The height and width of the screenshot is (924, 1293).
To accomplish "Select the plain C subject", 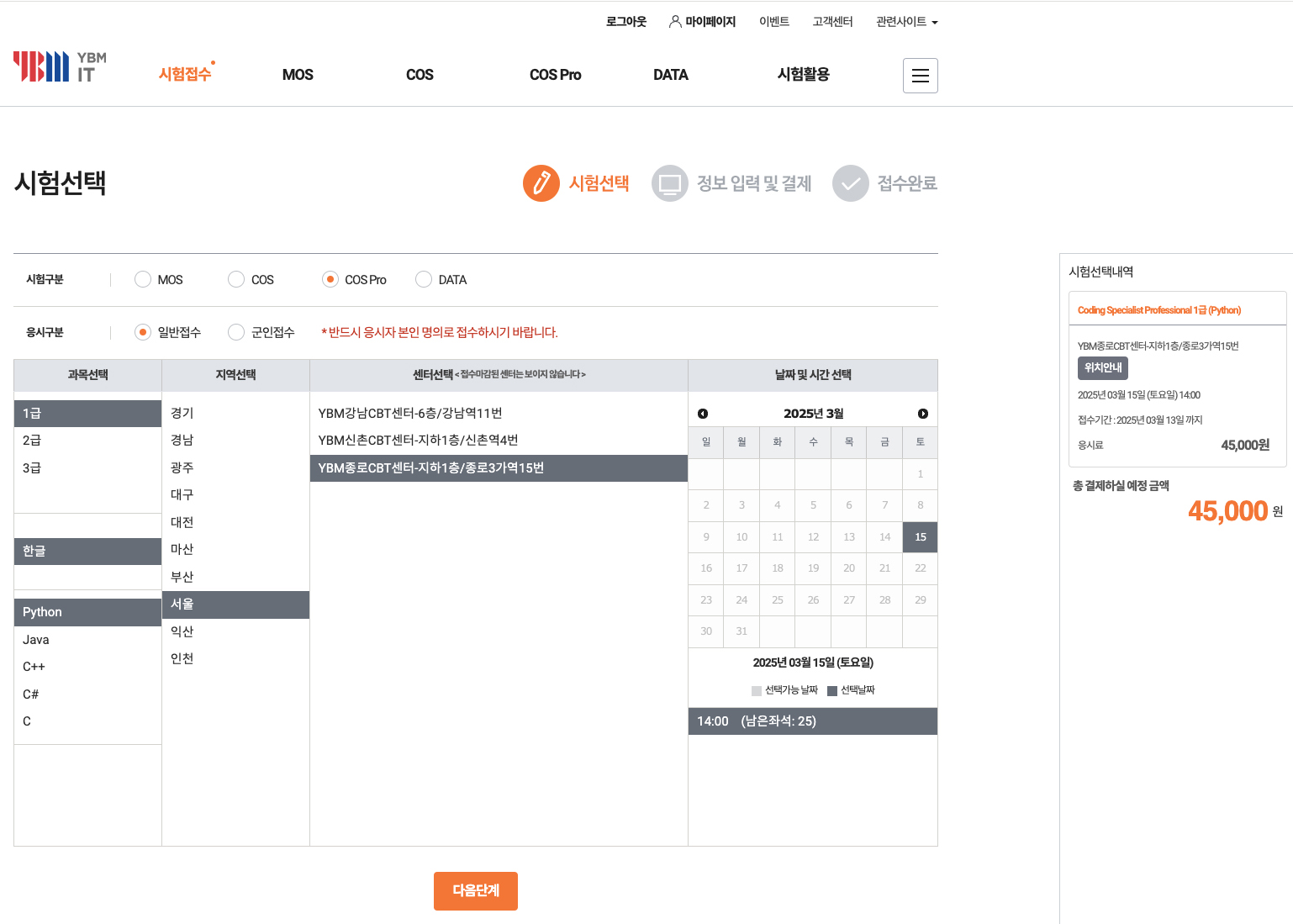I will [x=87, y=721].
